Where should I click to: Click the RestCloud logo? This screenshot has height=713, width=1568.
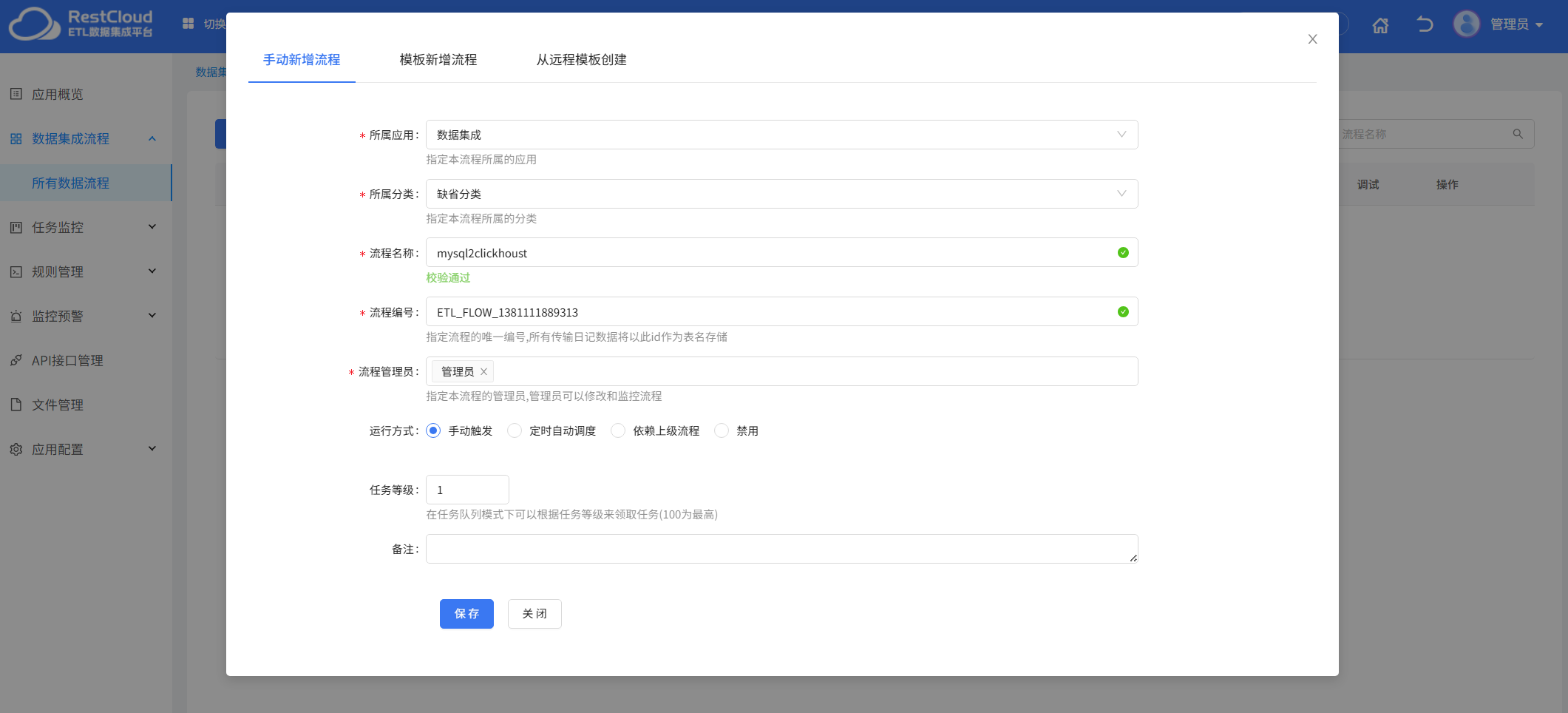click(x=81, y=24)
